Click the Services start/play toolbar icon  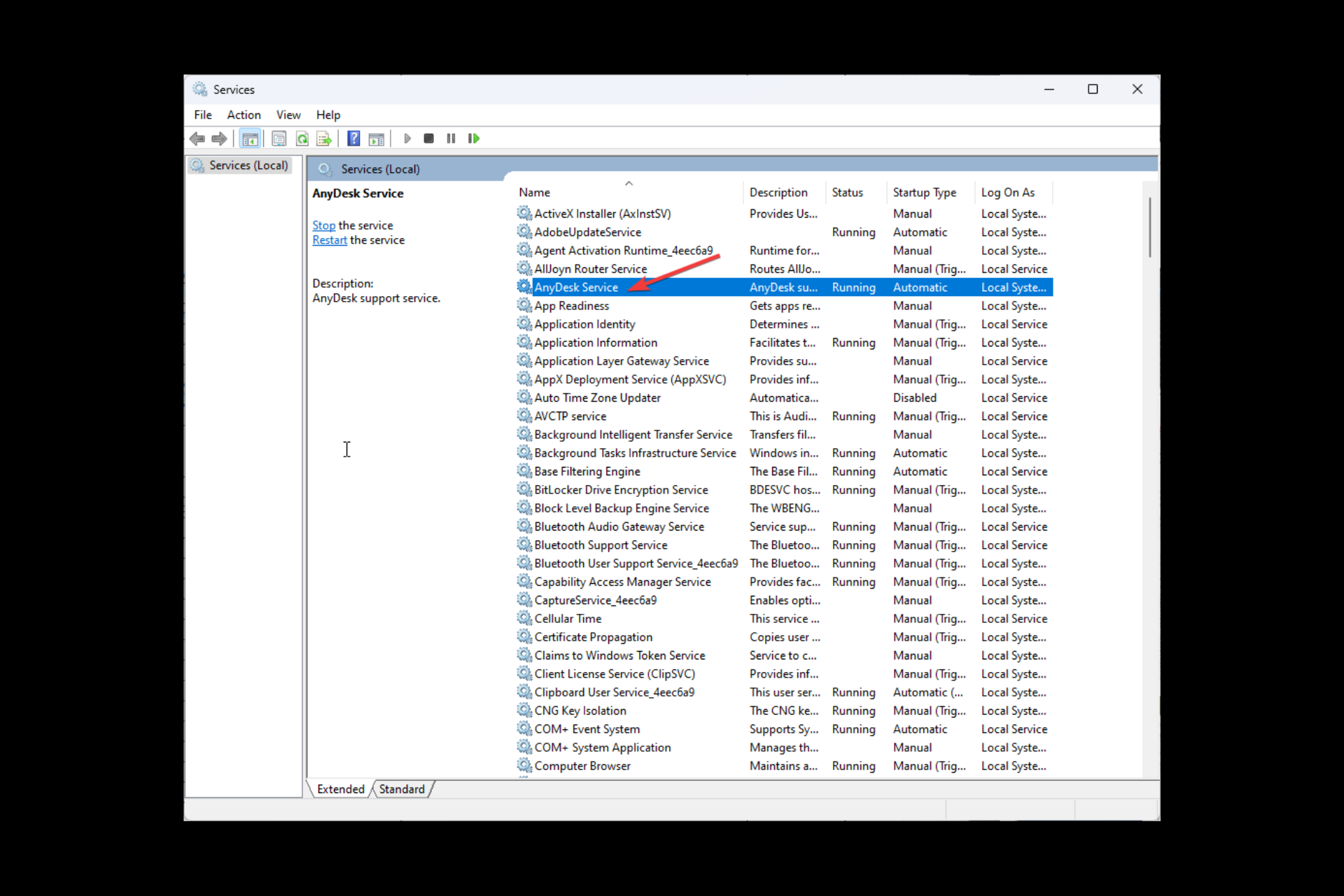(x=408, y=138)
